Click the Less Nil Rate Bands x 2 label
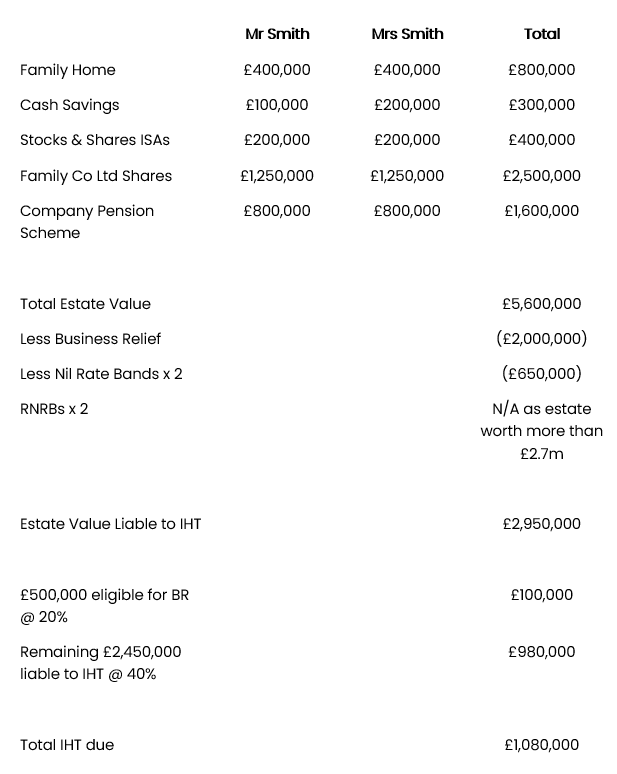The image size is (617, 774). [x=101, y=374]
